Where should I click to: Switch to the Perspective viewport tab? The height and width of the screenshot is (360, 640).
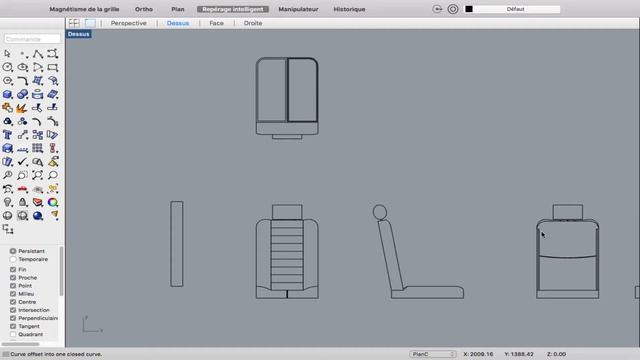(129, 23)
